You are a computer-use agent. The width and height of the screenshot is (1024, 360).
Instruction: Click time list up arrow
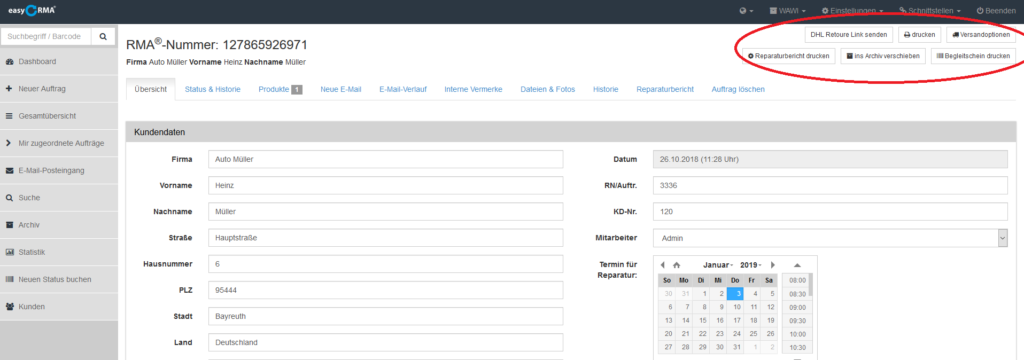click(797, 265)
